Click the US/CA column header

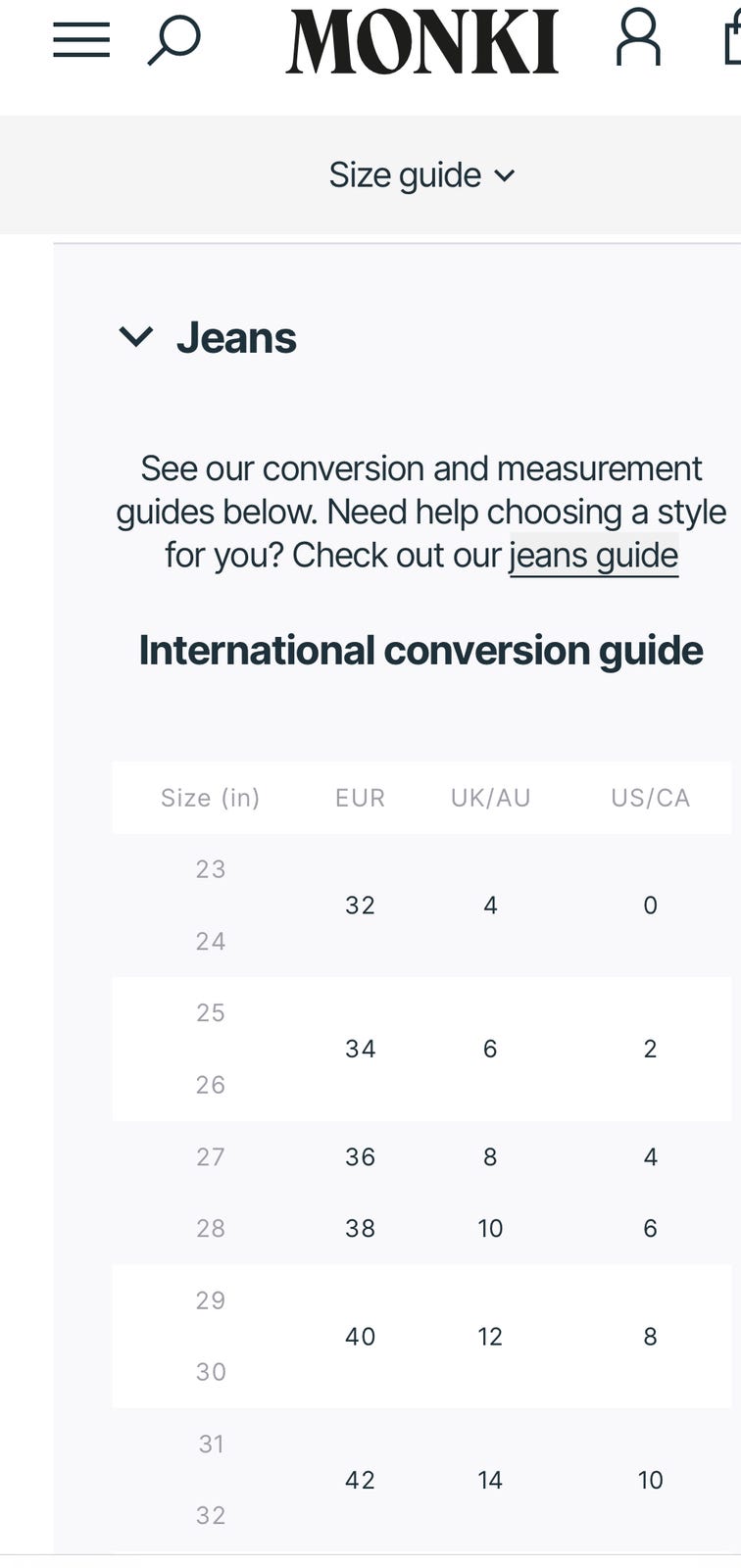point(650,798)
